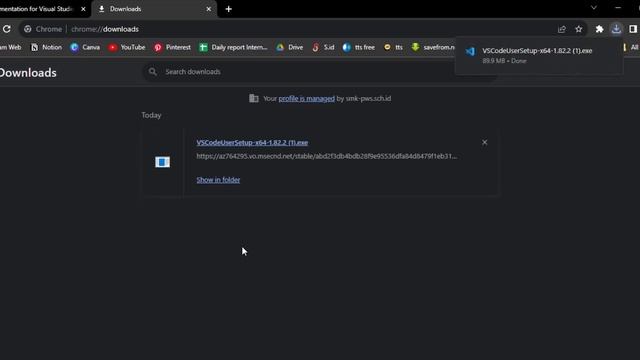The width and height of the screenshot is (640, 360).
Task: Click the Chrome site info icon in address bar
Action: coord(28,29)
